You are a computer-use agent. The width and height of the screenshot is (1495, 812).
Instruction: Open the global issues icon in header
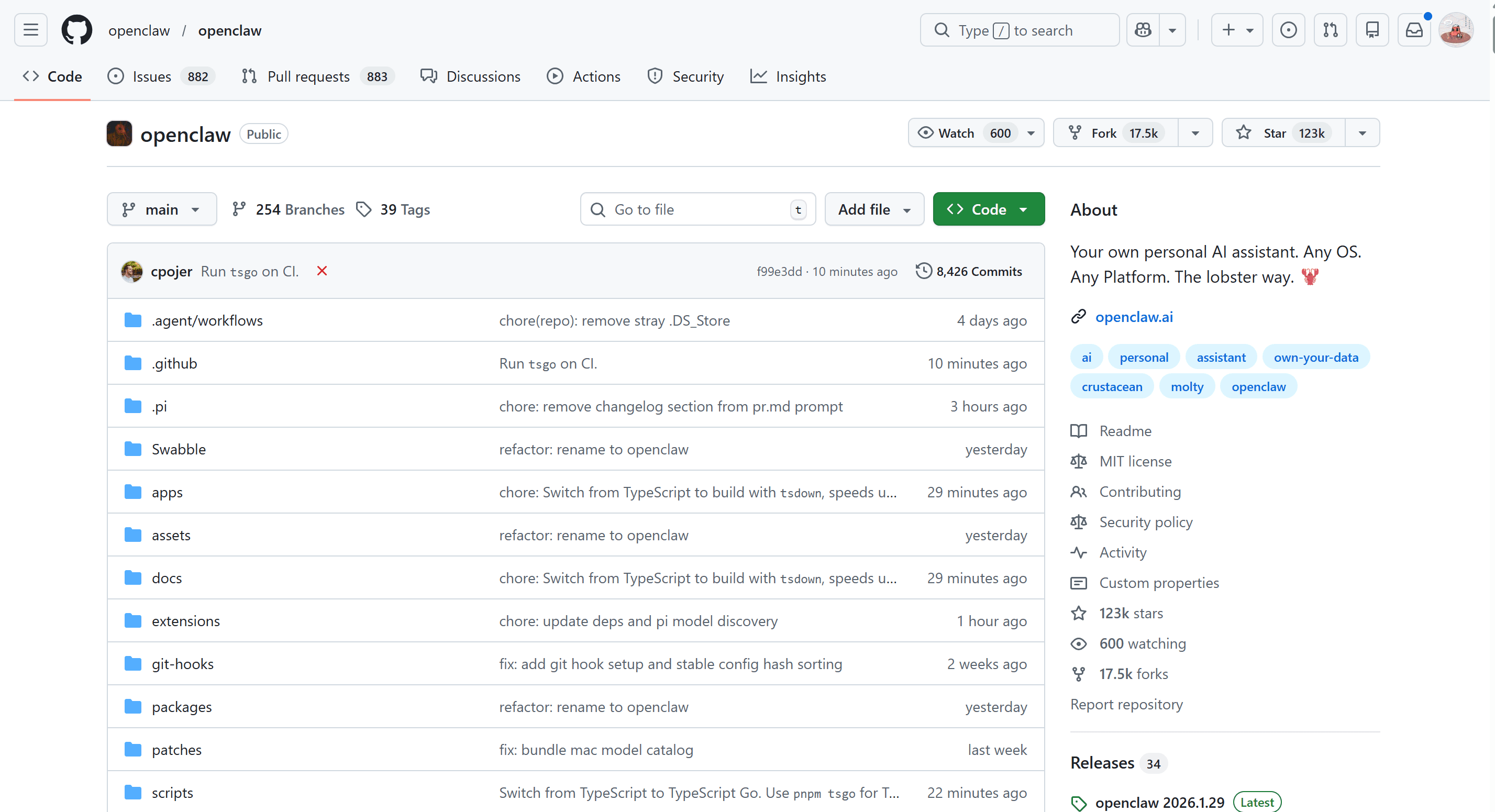[x=1288, y=30]
